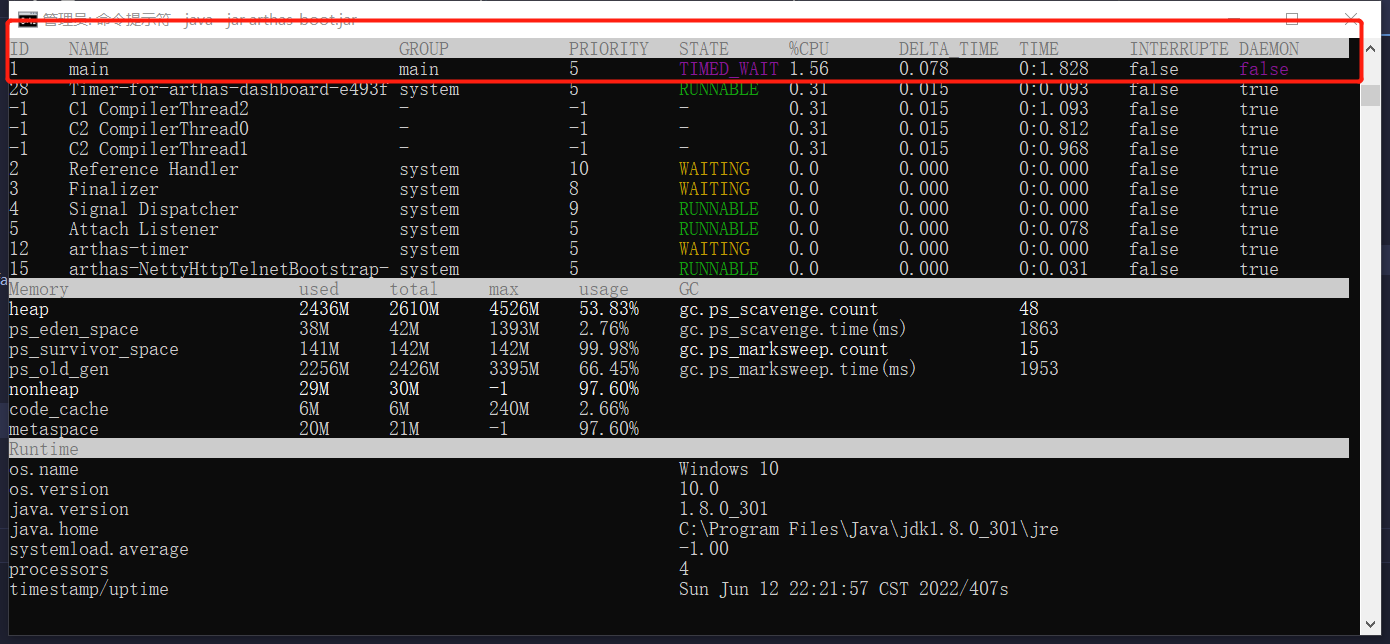The height and width of the screenshot is (644, 1390).
Task: Click the C1 CompilerThread2 row name
Action: tap(158, 109)
